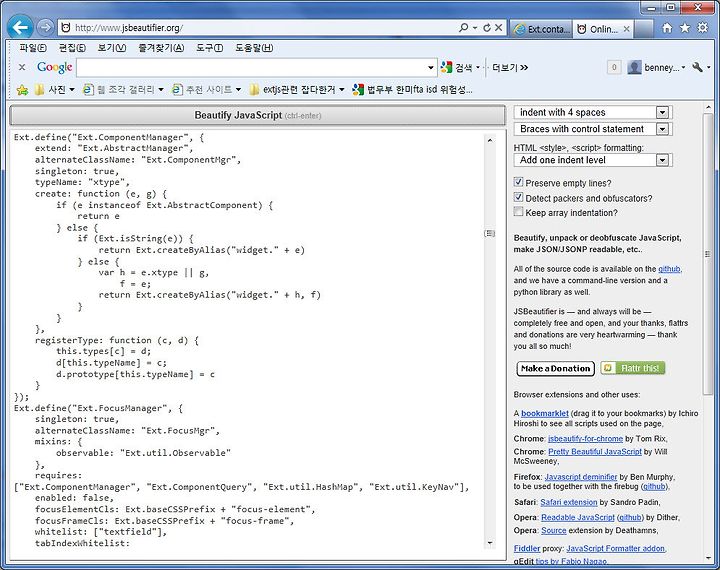This screenshot has height=570, width=720.
Task: Open 웹 조각 갤러리 favorites item
Action: coord(119,90)
